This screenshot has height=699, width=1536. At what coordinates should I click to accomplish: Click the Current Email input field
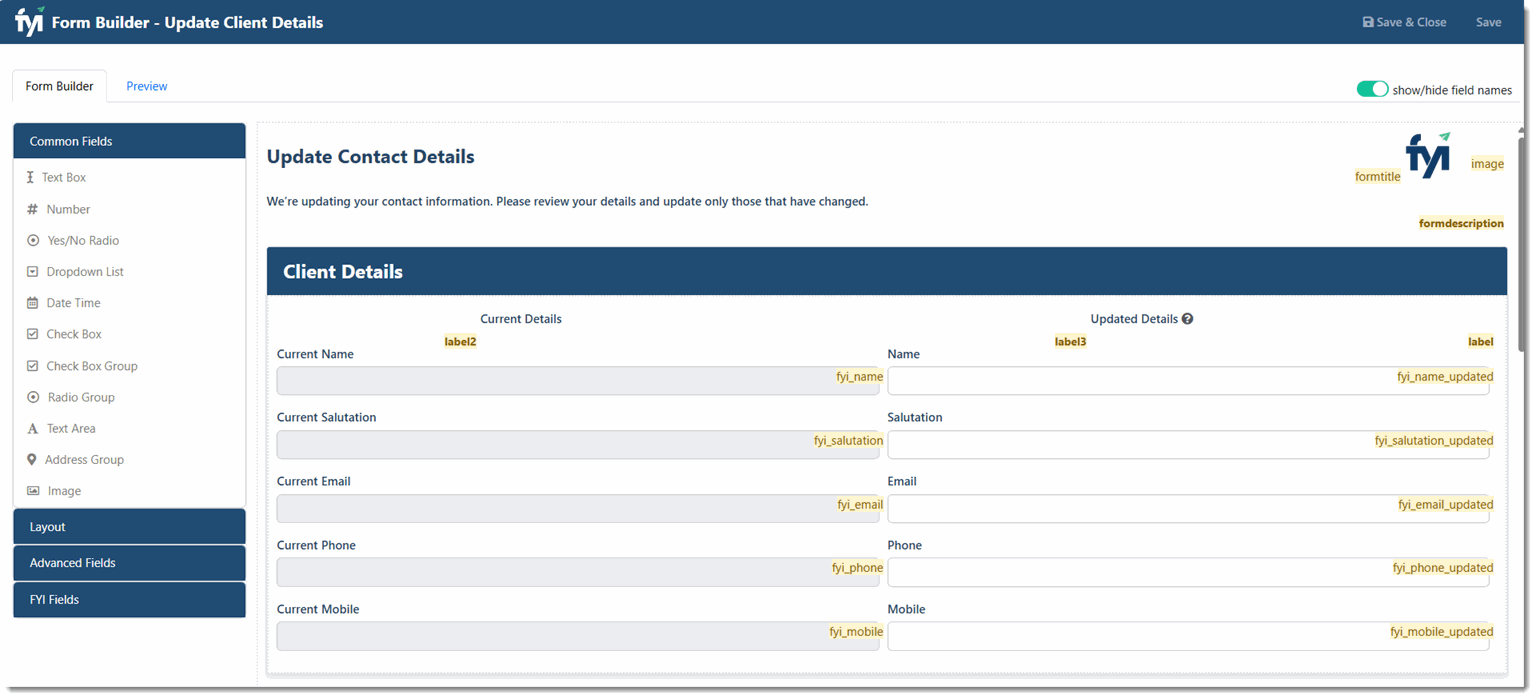click(578, 508)
